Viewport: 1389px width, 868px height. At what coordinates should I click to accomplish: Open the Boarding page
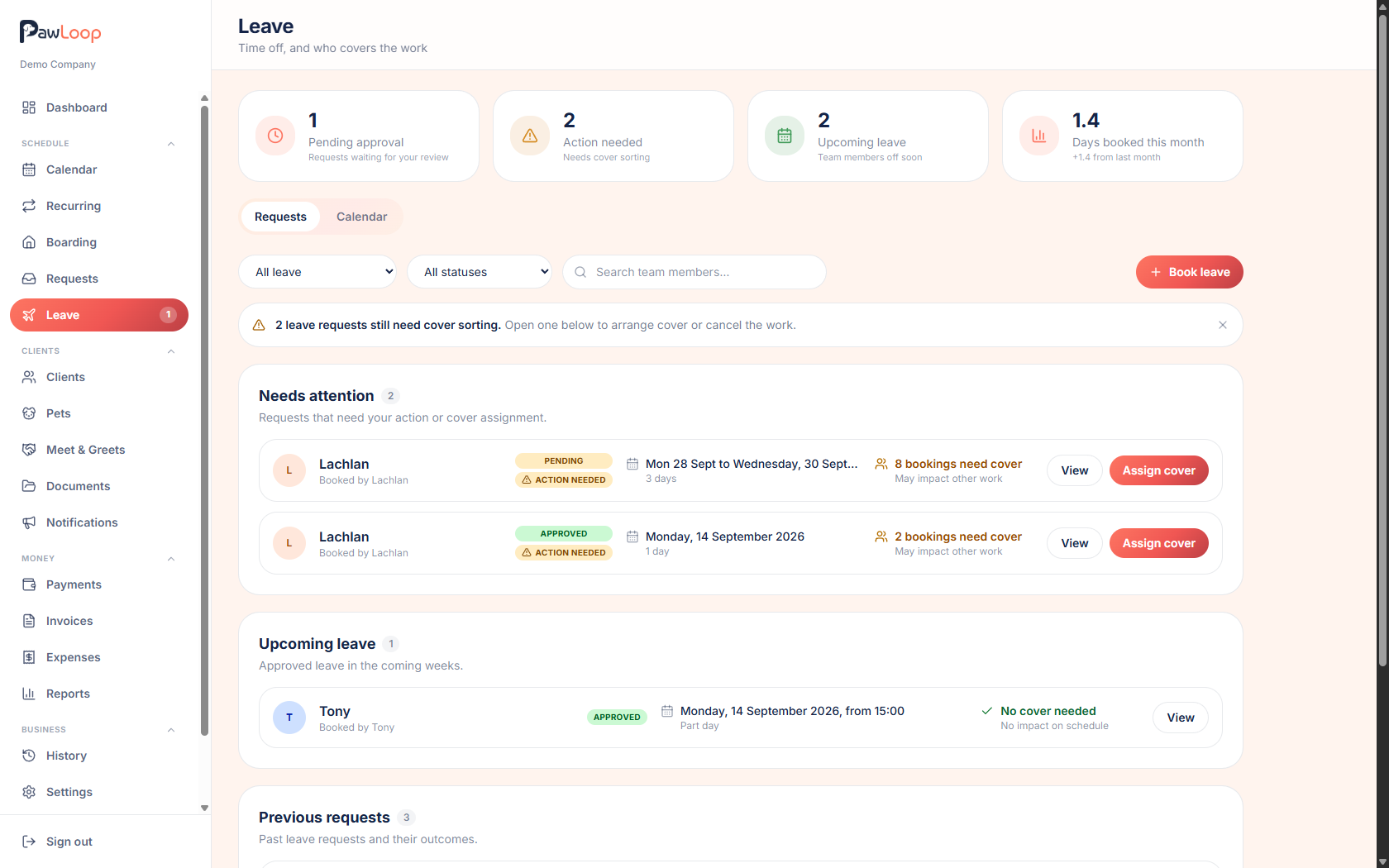99,242
